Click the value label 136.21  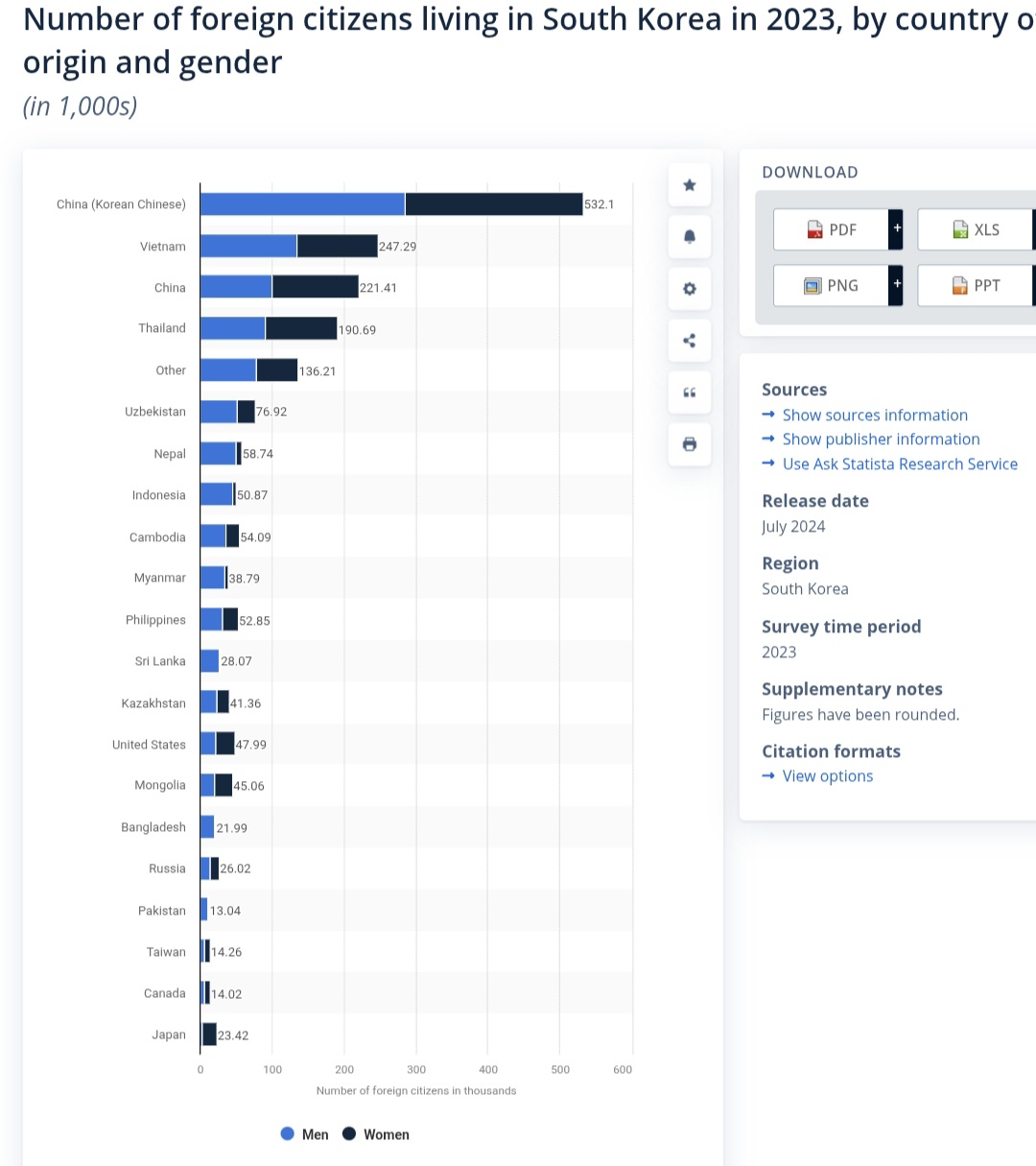pos(318,371)
